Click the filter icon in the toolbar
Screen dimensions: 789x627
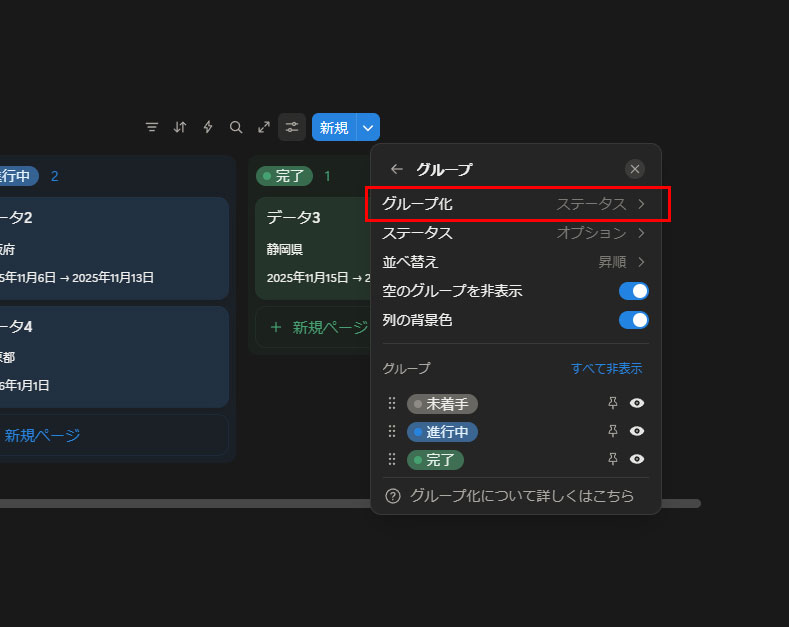pos(152,127)
